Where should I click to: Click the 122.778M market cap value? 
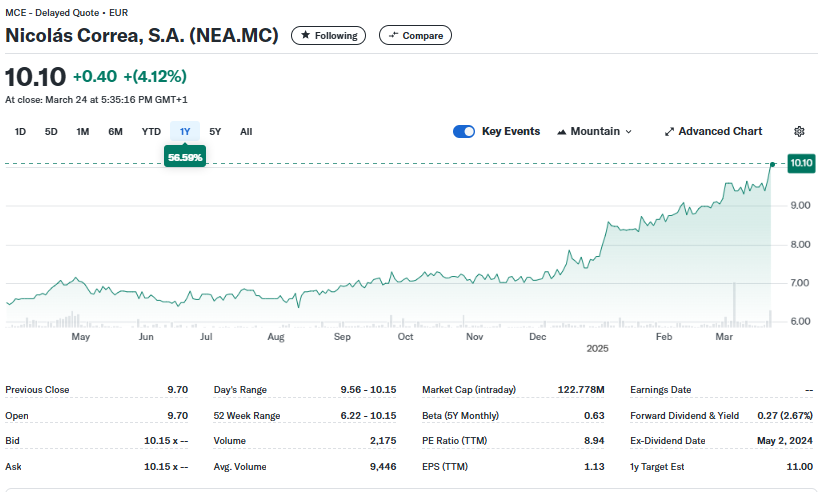click(581, 390)
